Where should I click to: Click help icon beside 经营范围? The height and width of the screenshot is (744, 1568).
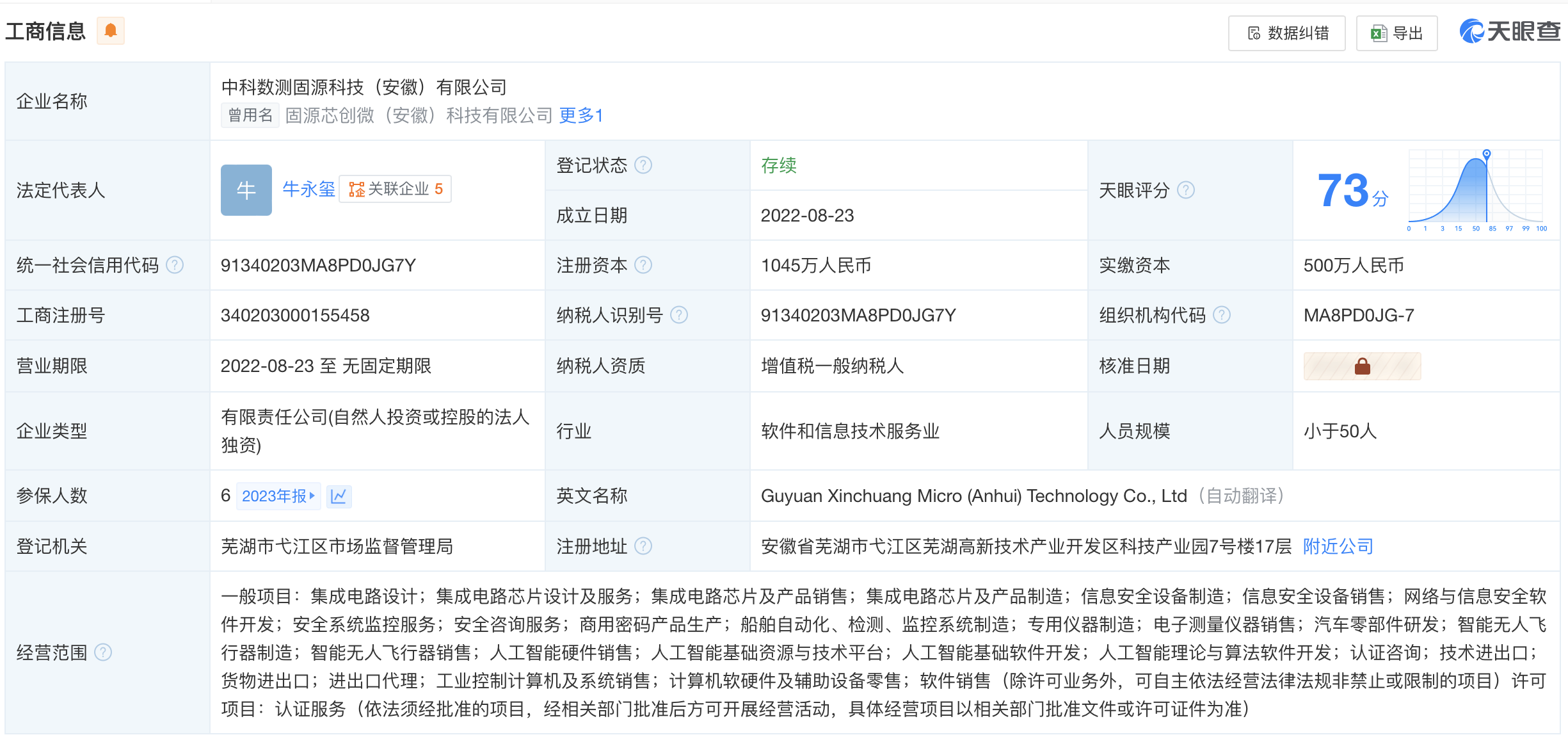point(103,652)
